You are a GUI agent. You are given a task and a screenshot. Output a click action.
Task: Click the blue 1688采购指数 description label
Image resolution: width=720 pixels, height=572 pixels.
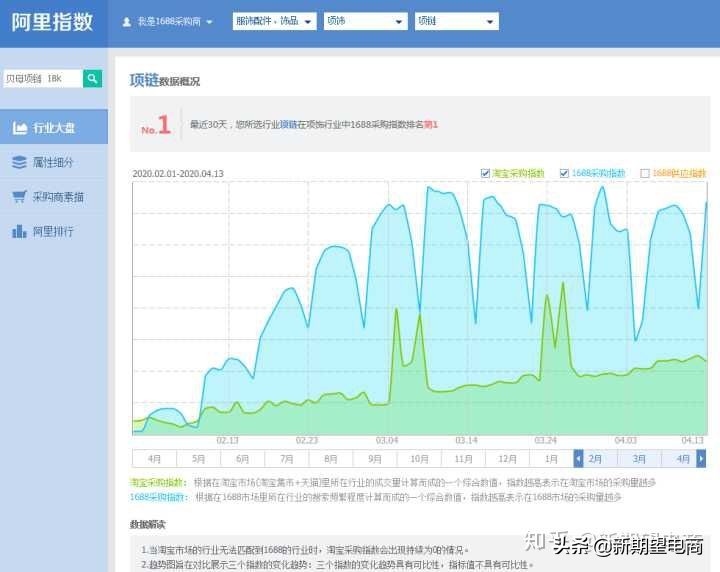159,497
